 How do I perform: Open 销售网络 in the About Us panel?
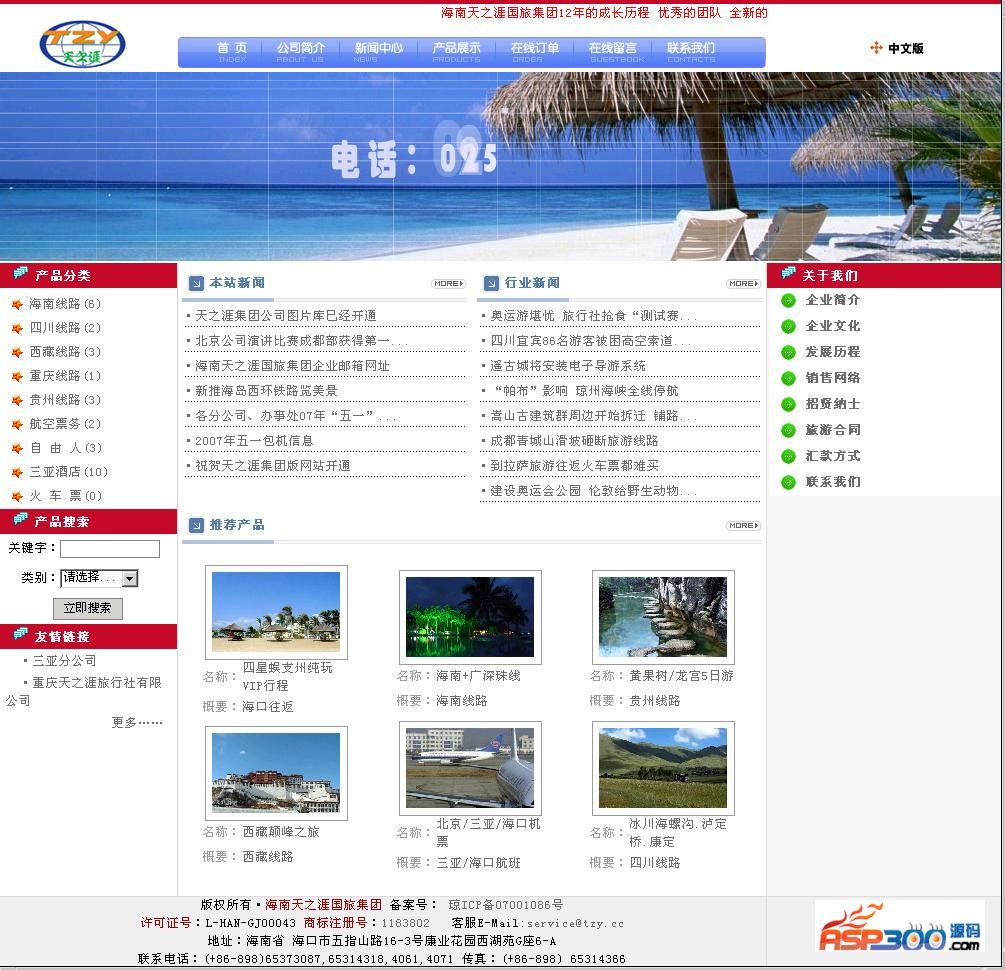833,378
